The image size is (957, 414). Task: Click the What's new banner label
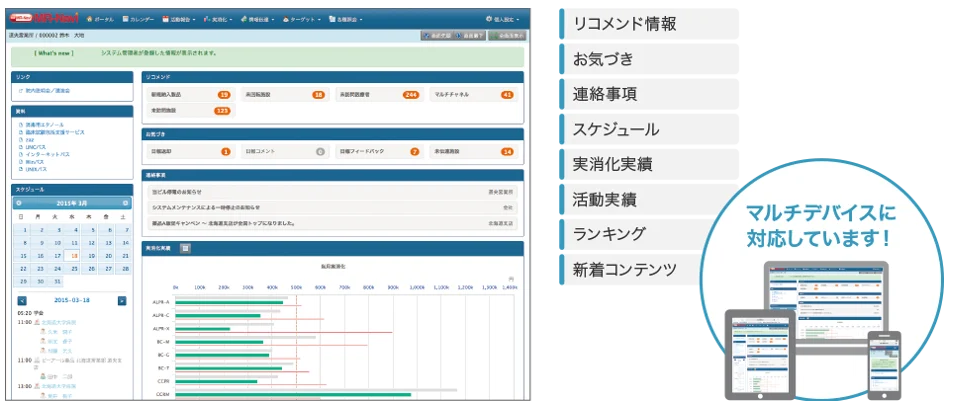point(54,53)
